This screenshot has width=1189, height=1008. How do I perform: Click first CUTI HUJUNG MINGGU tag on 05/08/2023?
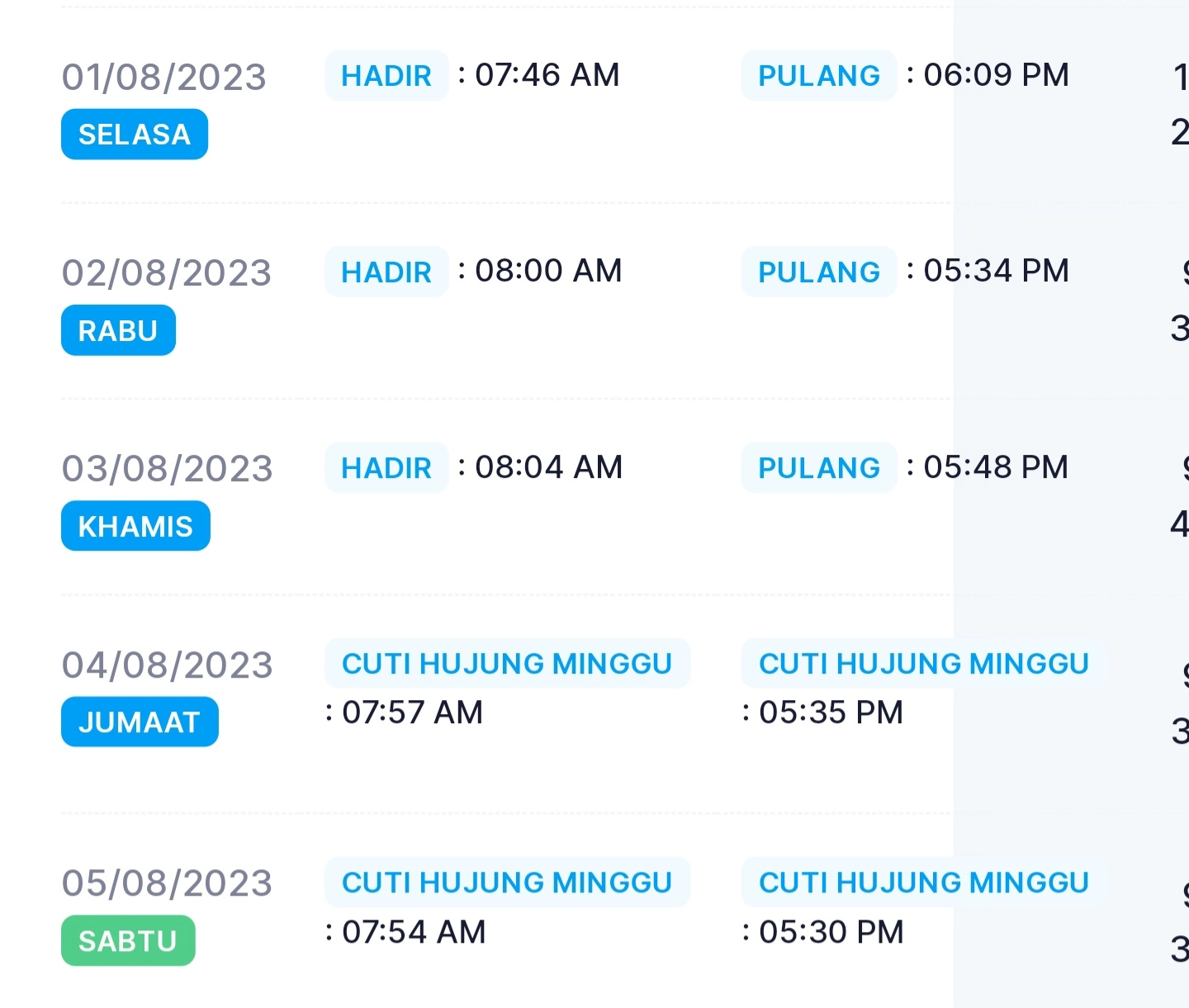(x=507, y=882)
